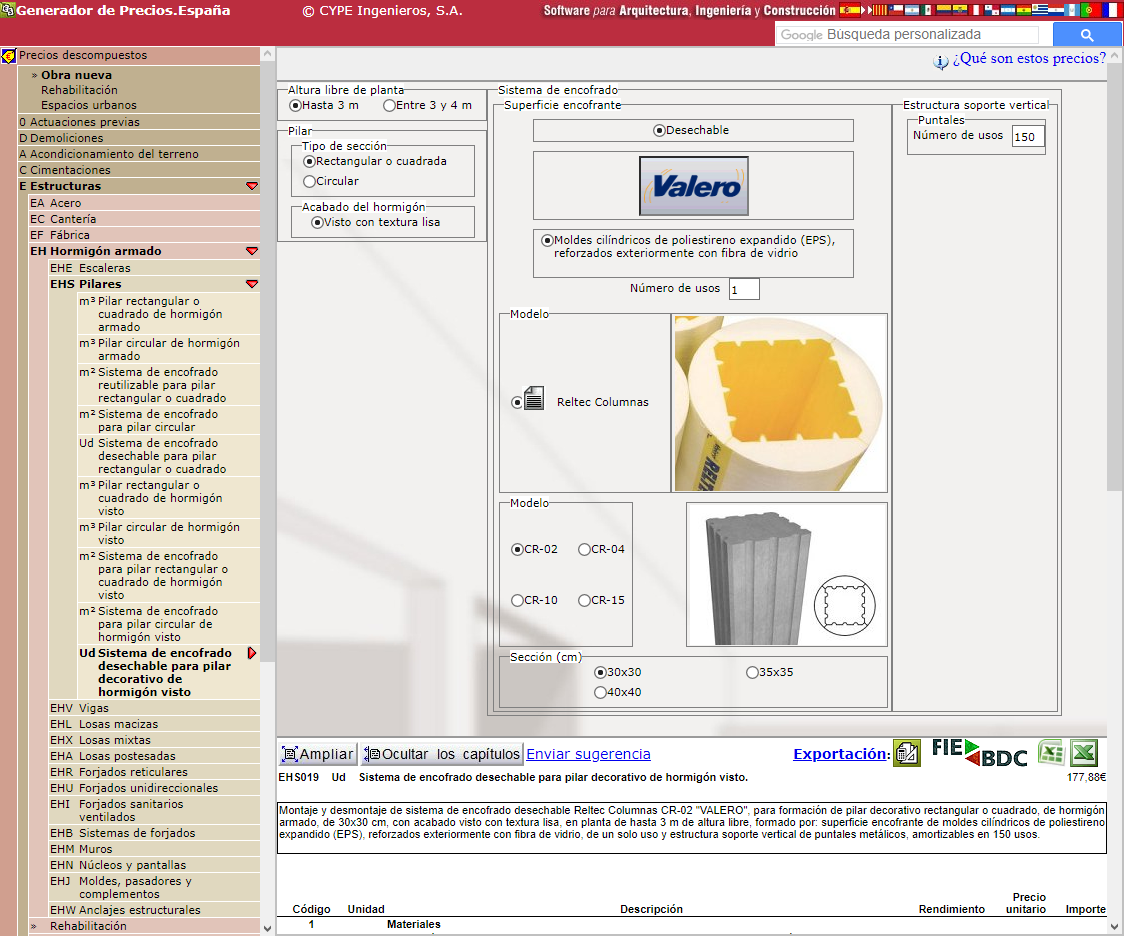
Task: Select the CR-10 model
Action: [517, 601]
